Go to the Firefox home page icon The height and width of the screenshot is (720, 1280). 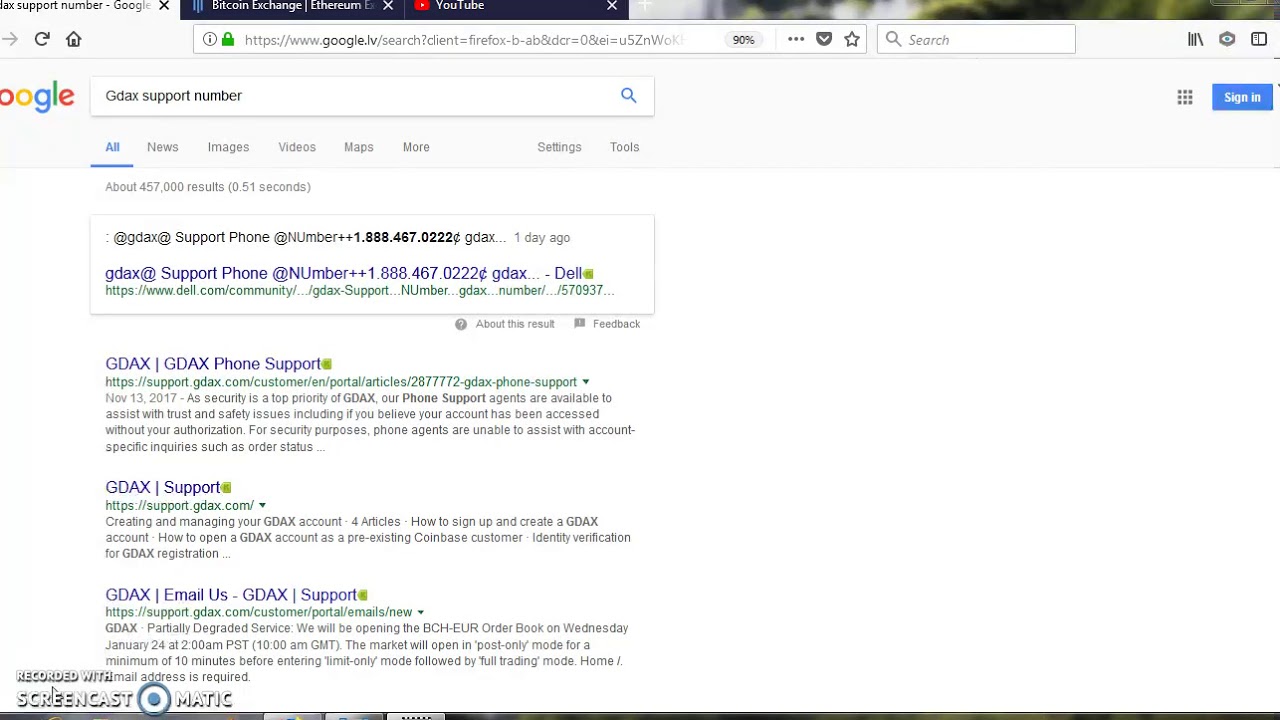pos(73,39)
